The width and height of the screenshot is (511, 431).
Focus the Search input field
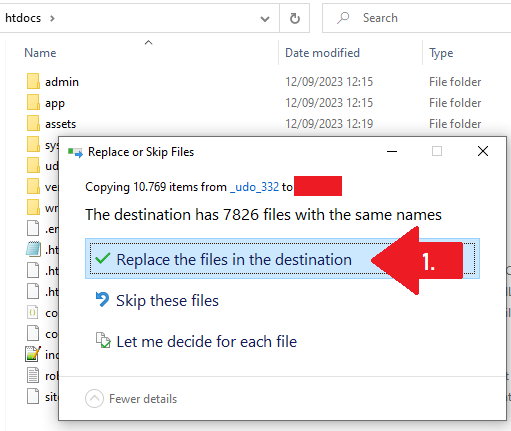416,18
